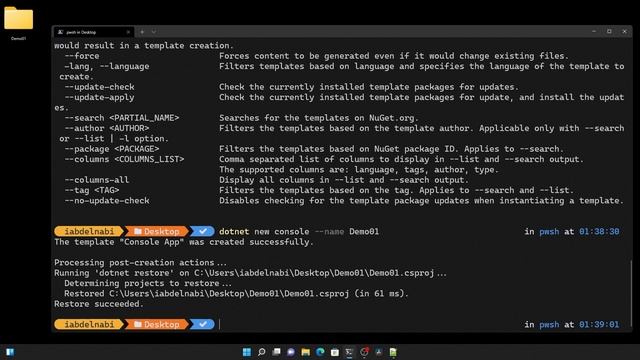Image resolution: width=640 pixels, height=360 pixels.
Task: Click the 'Determining projects to restore' line
Action: (148, 283)
